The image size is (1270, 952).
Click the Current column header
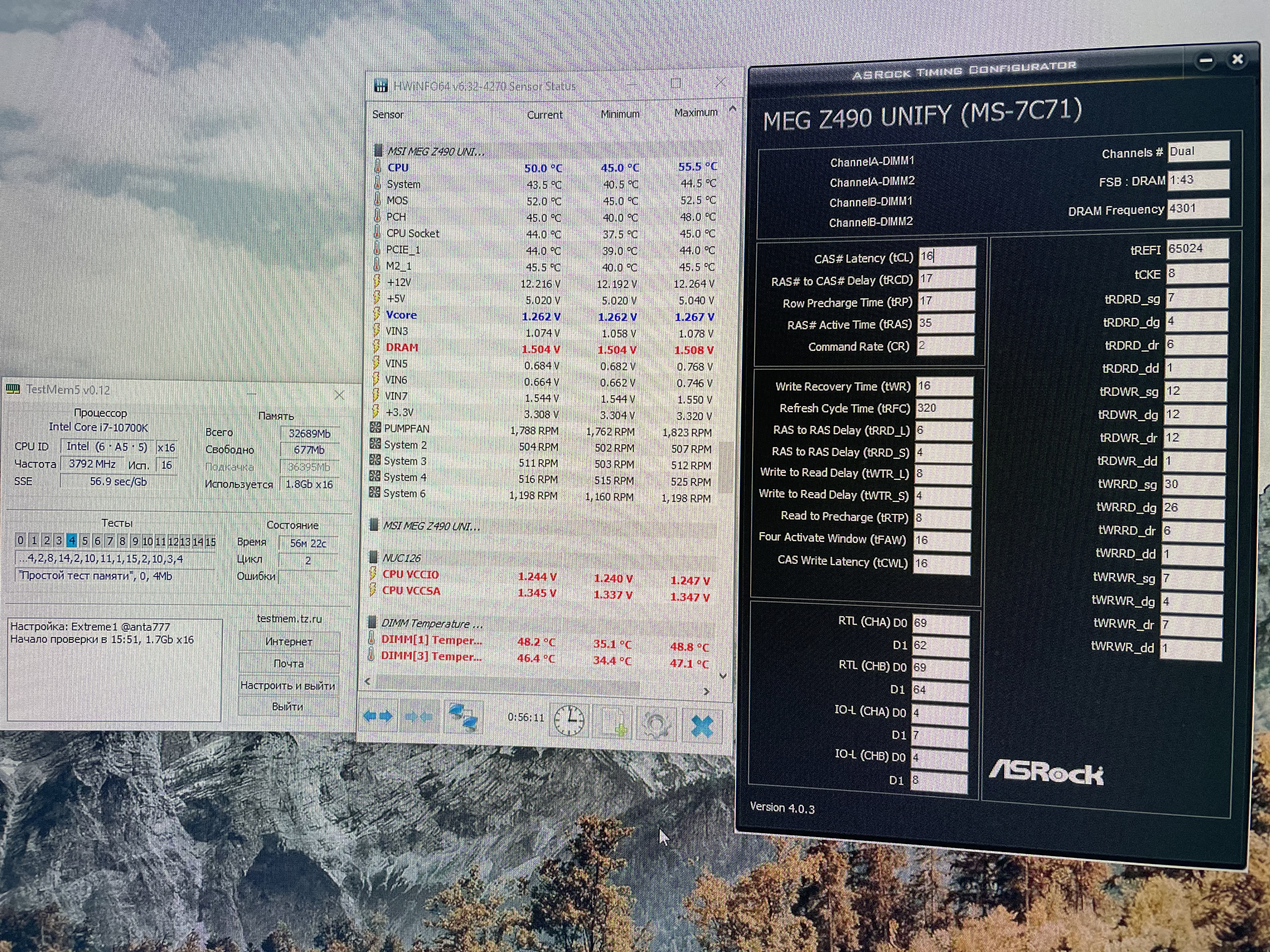click(544, 115)
